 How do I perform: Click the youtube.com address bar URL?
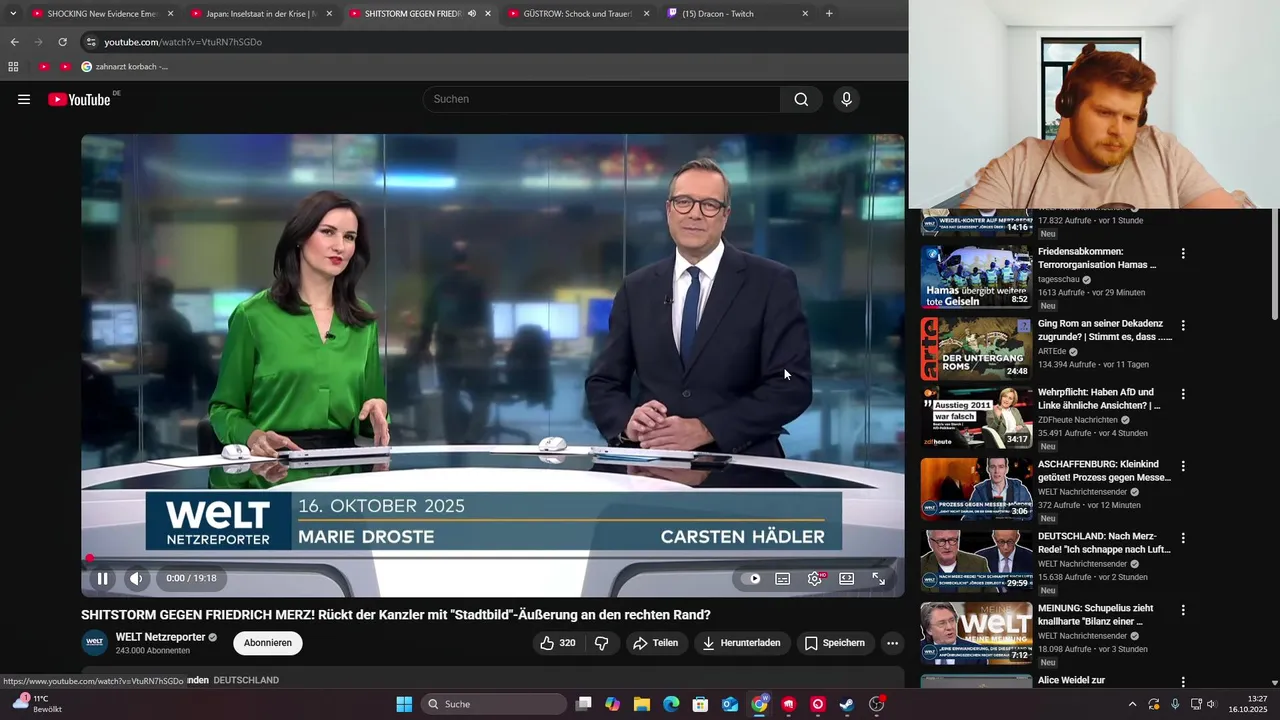(x=183, y=42)
